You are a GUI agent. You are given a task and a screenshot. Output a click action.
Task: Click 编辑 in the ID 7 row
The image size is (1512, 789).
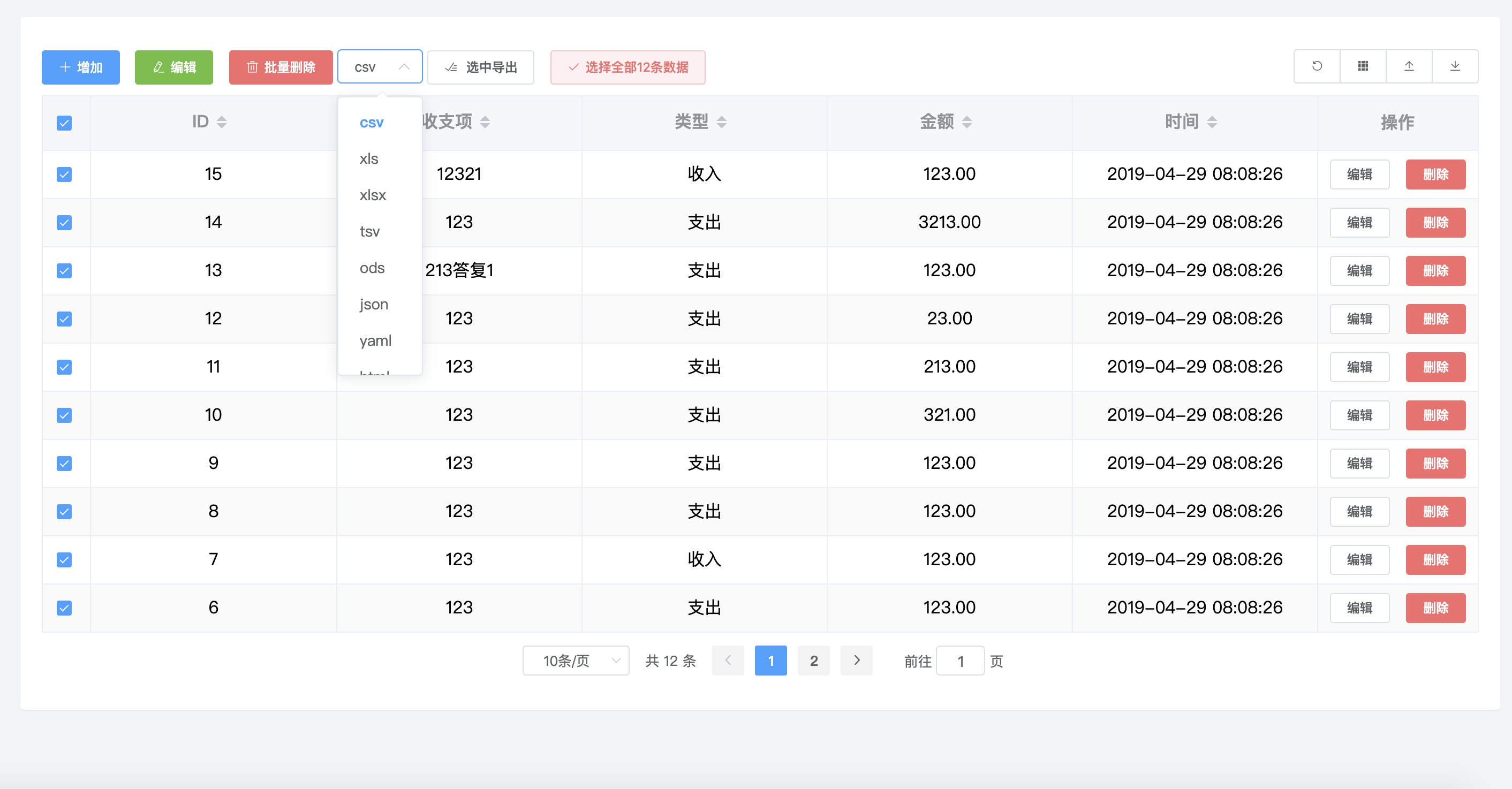tap(1359, 559)
